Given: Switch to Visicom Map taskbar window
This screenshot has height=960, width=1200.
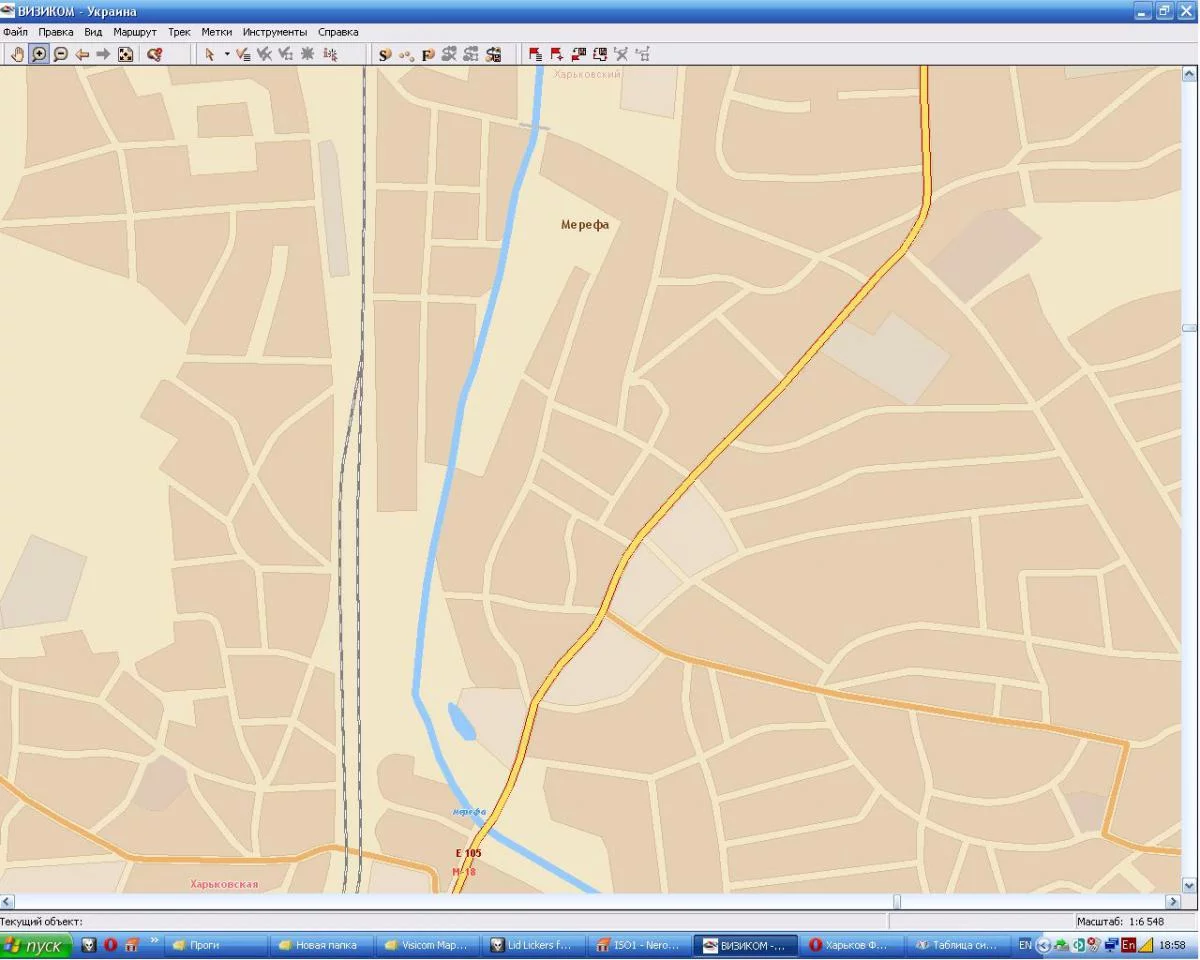Looking at the screenshot, I should pyautogui.click(x=425, y=945).
